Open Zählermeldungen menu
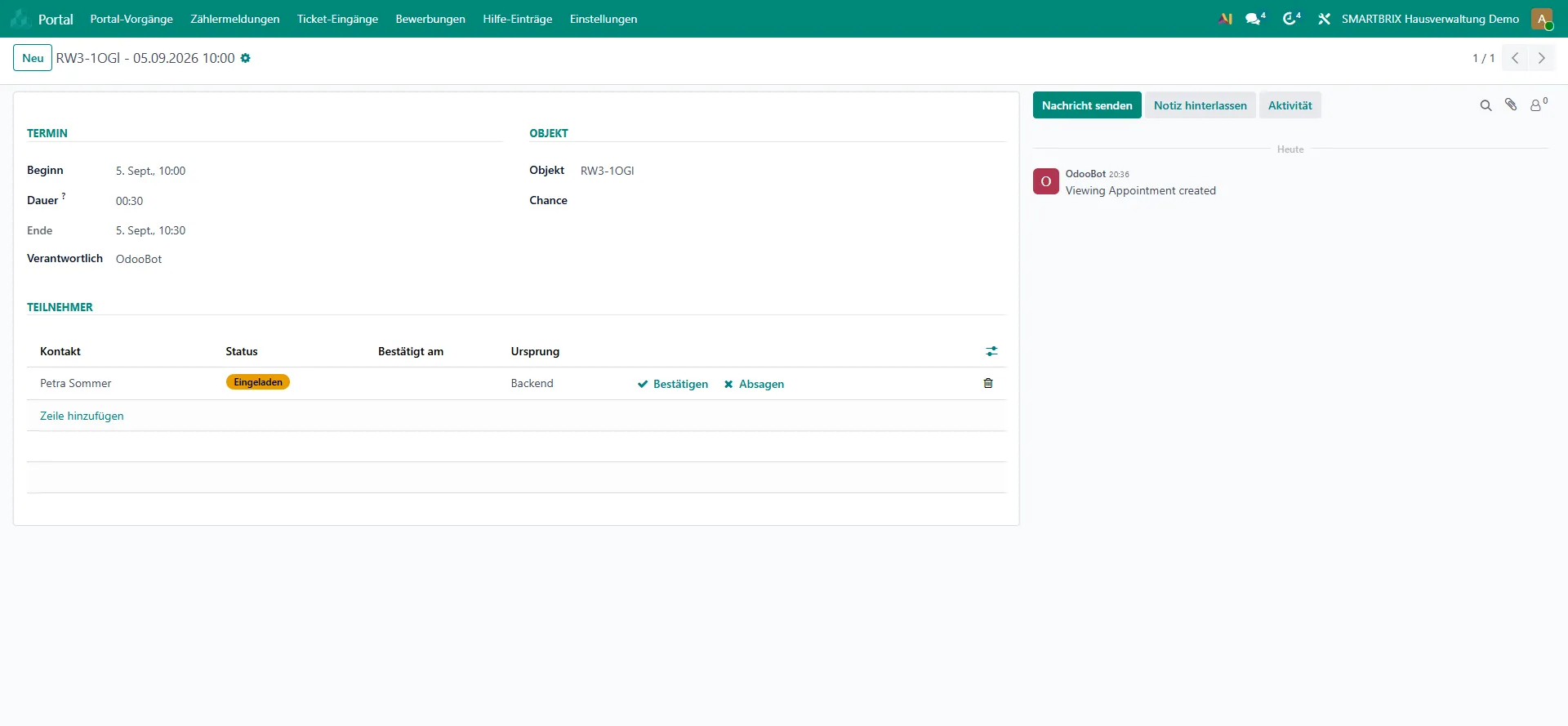1568x726 pixels. 235,19
